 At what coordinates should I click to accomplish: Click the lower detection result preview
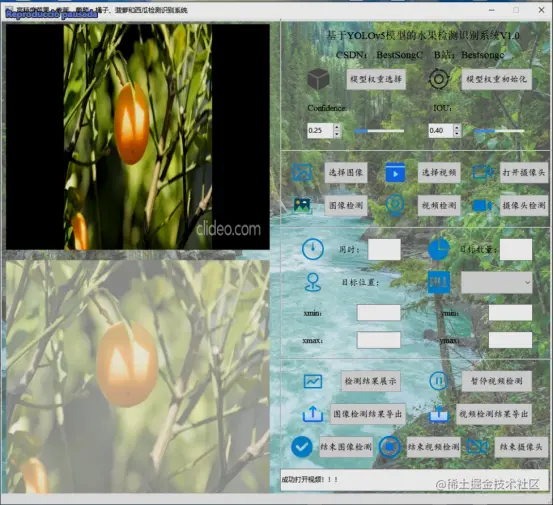[138, 377]
